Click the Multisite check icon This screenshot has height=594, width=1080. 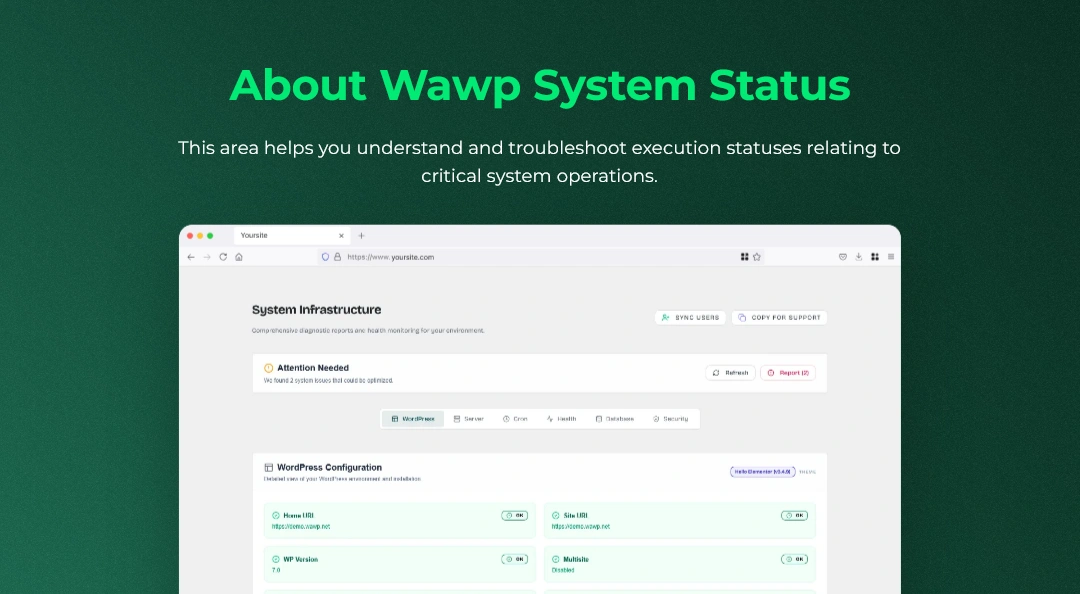(556, 560)
